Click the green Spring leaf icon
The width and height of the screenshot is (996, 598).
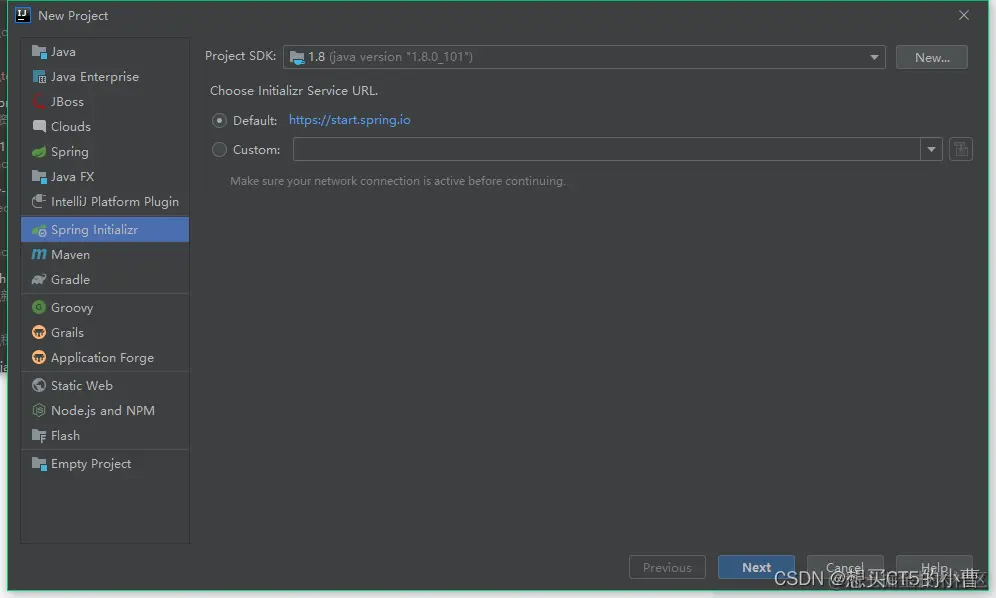39,152
